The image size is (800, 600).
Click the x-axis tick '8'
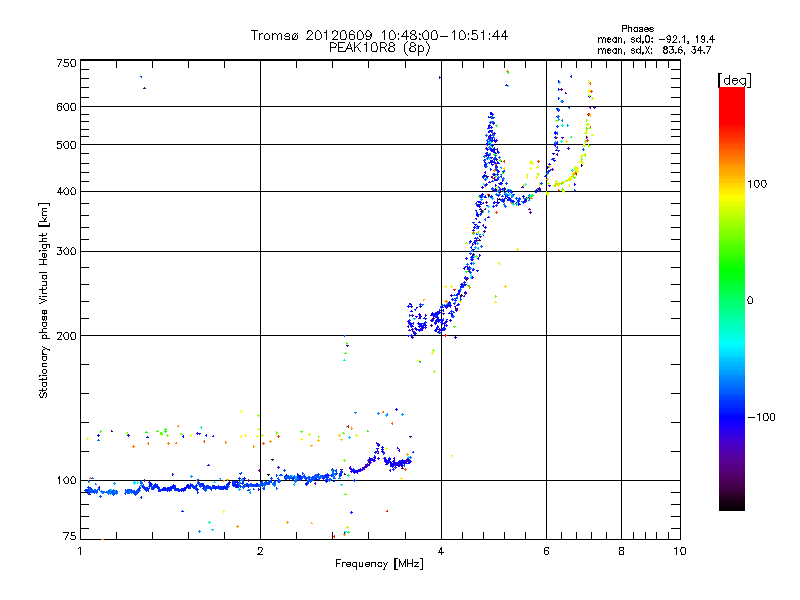point(621,551)
